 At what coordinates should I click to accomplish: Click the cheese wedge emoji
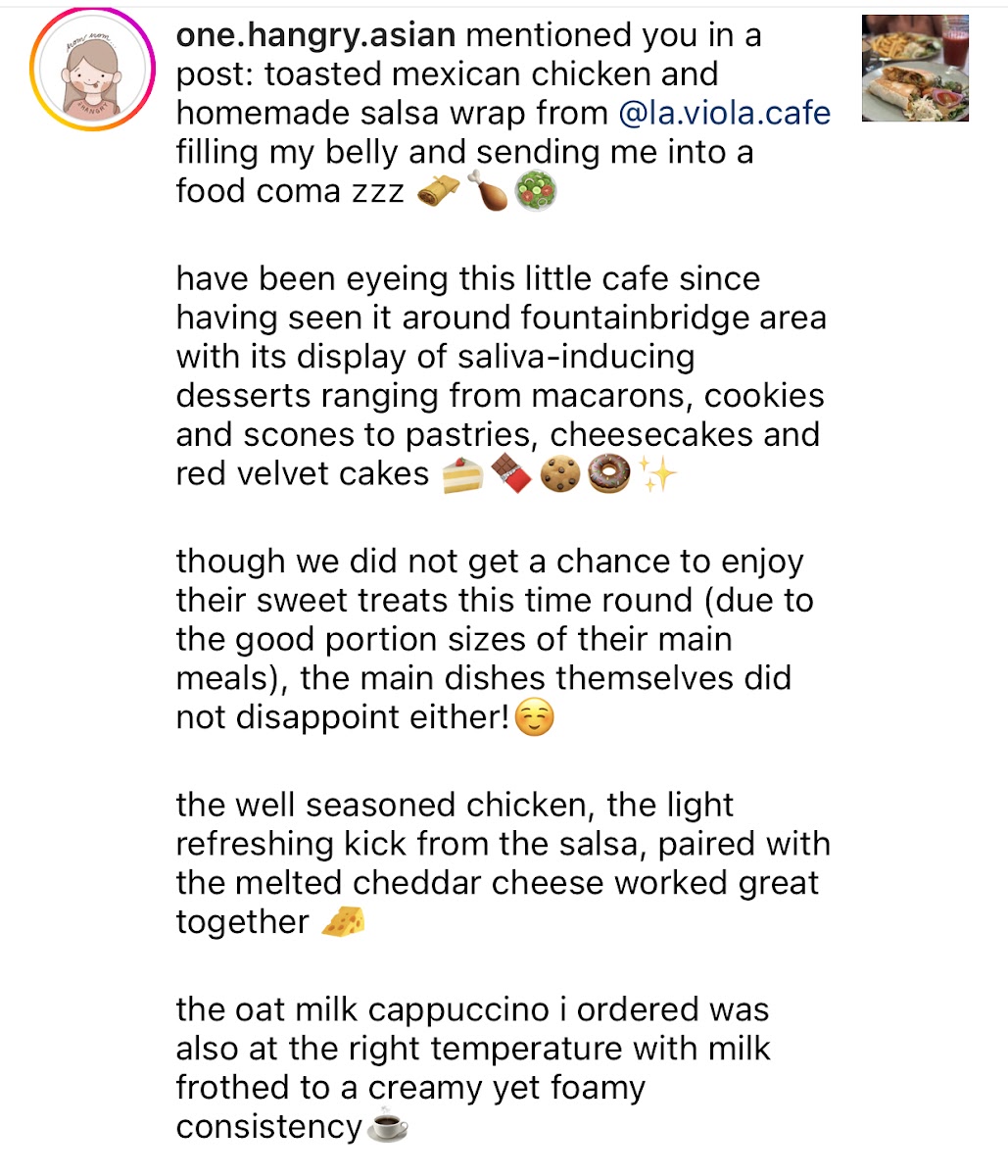point(343,922)
